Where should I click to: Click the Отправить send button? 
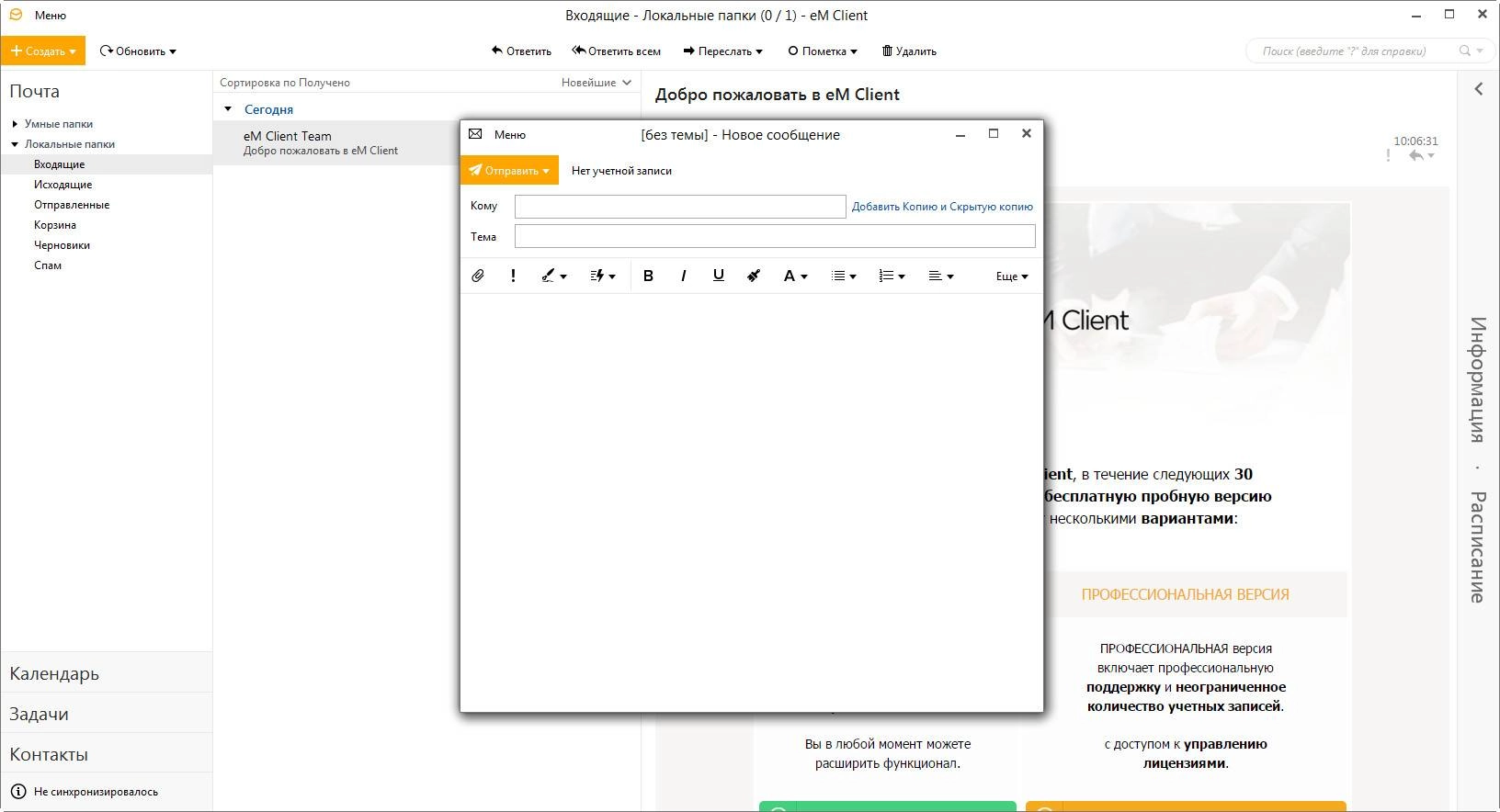coord(509,170)
